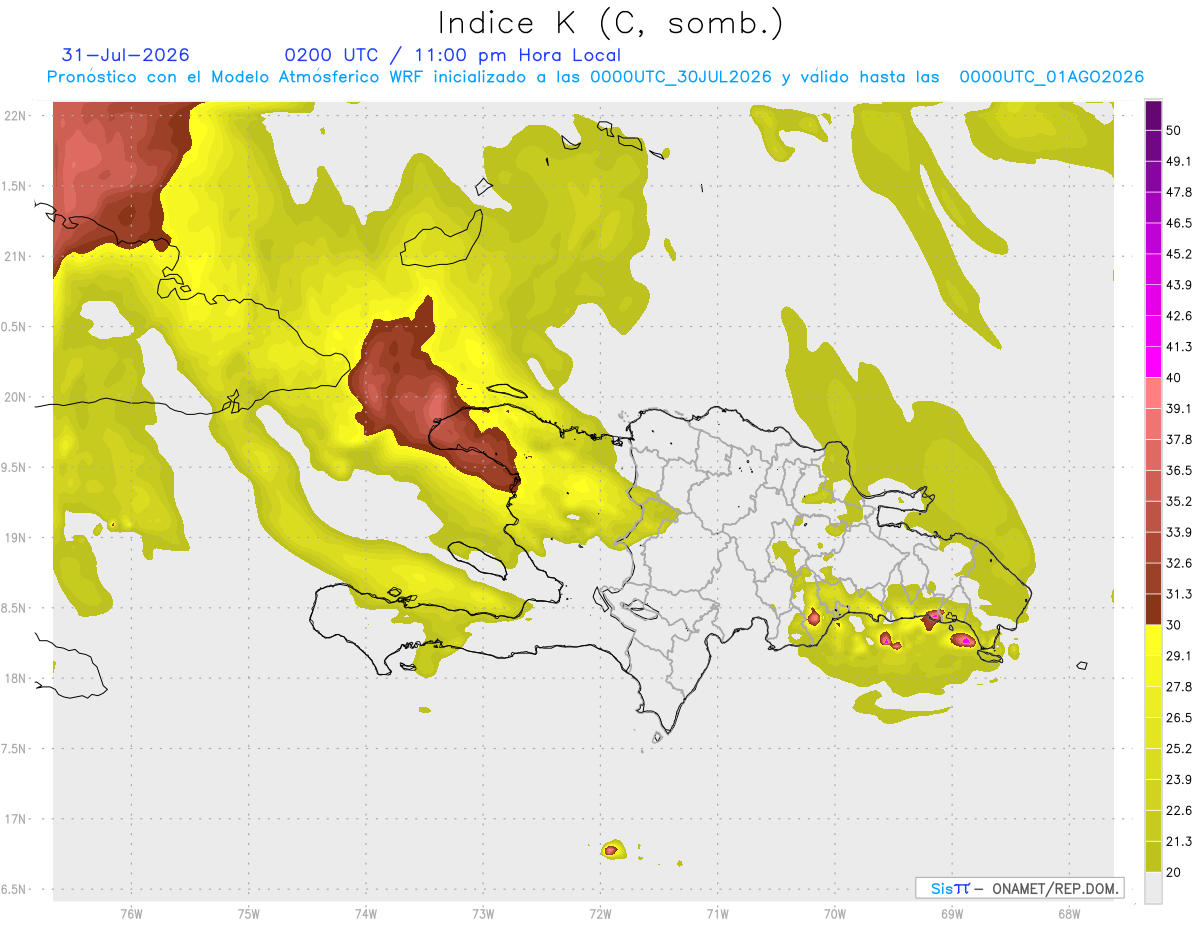Select the "71W" longitude label
The image size is (1200, 927).
[717, 915]
